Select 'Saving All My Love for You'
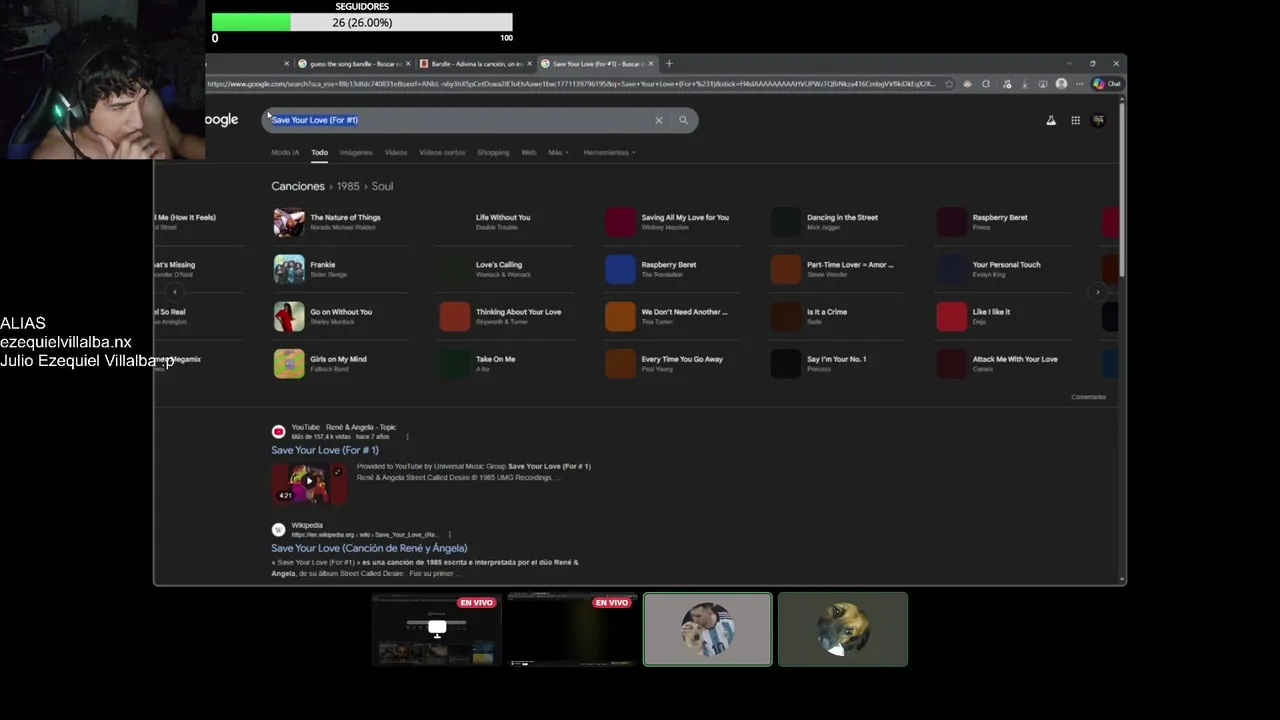Image resolution: width=1280 pixels, height=720 pixels. coord(671,221)
